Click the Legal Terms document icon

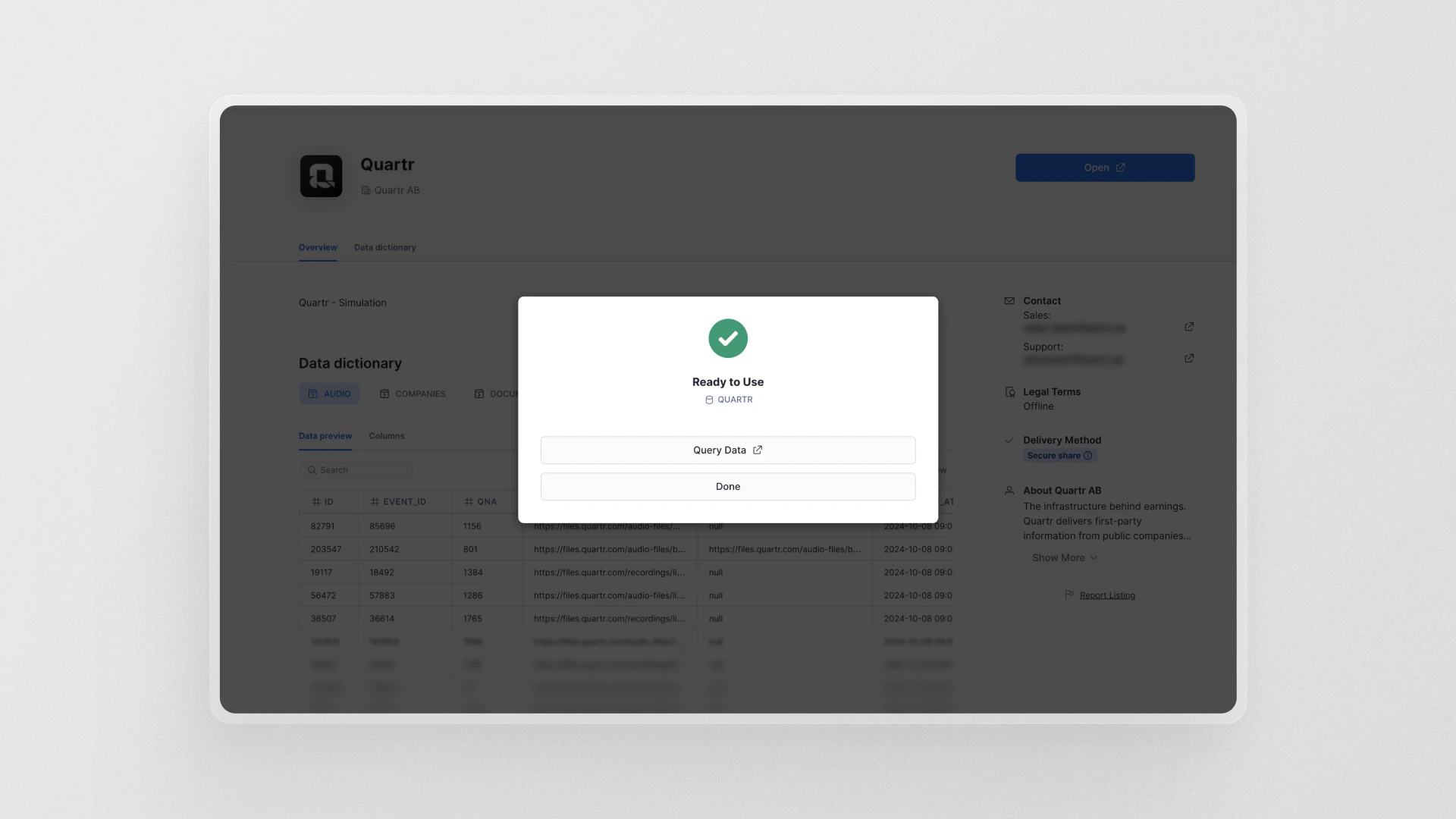pos(1009,392)
